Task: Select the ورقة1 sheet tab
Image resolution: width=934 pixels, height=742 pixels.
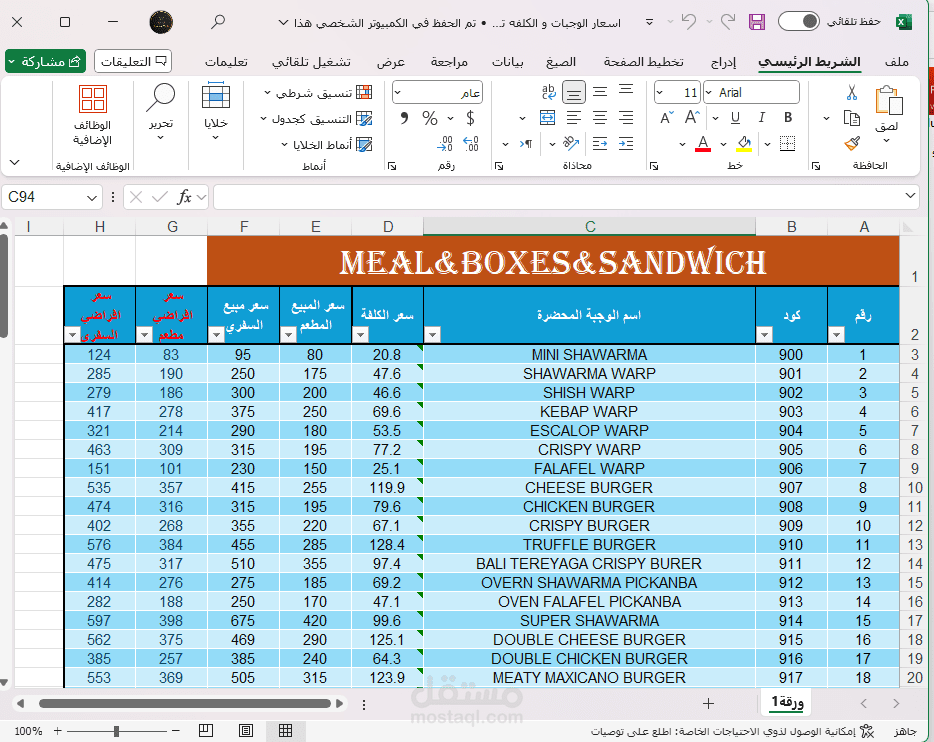Action: coord(787,703)
